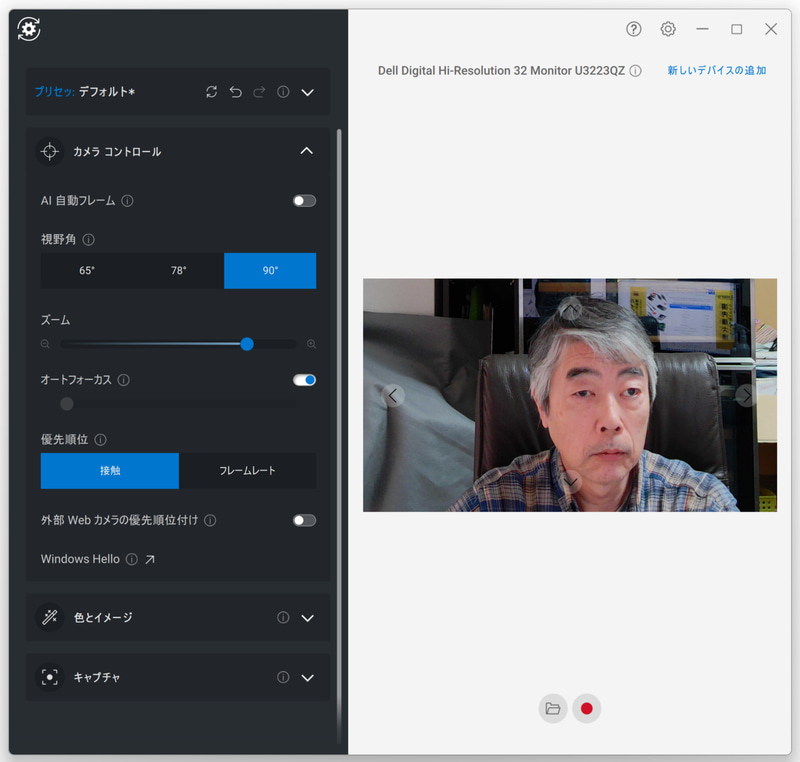The height and width of the screenshot is (762, 800).
Task: Select the フレームレート priority option
Action: click(247, 471)
